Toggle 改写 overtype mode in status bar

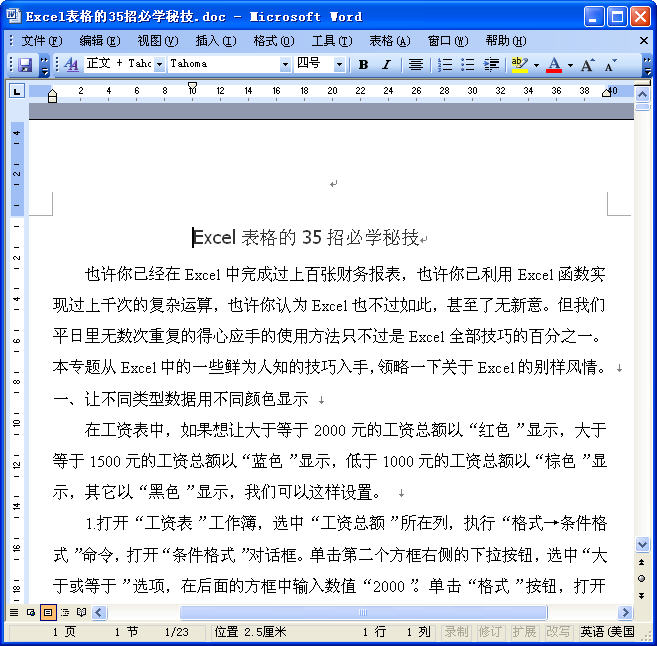click(558, 632)
